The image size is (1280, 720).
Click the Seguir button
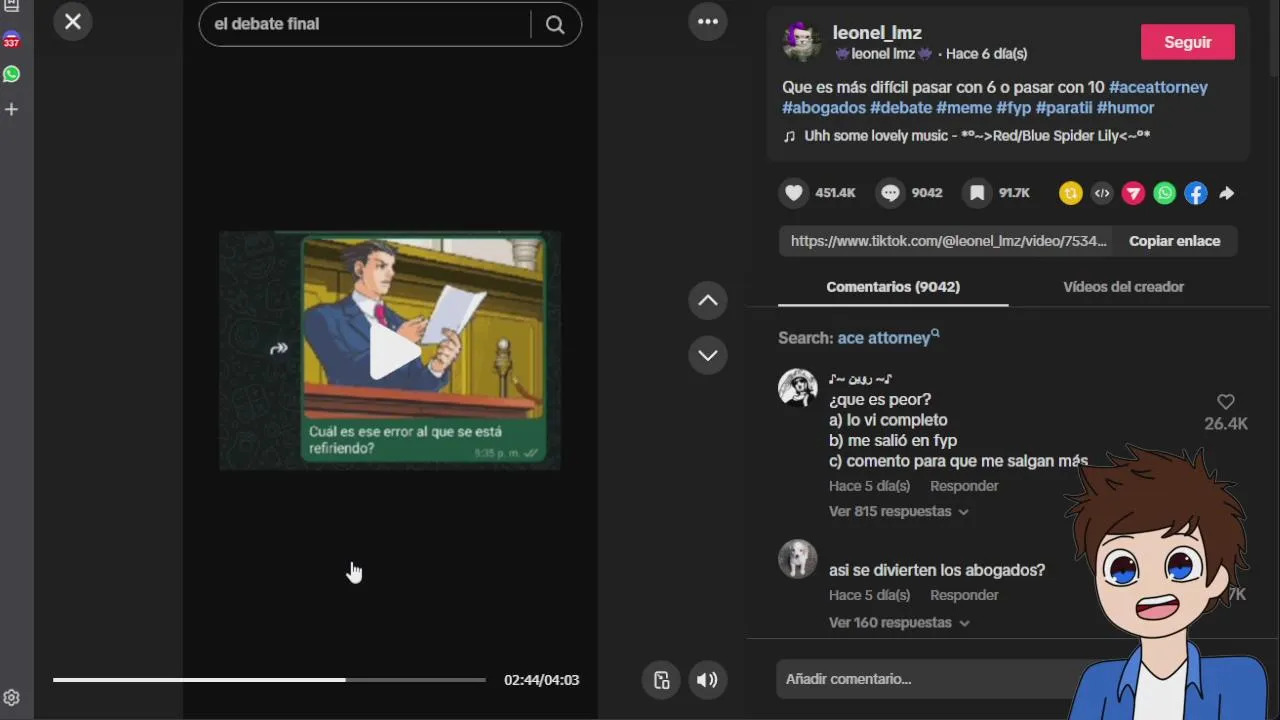(x=1188, y=42)
